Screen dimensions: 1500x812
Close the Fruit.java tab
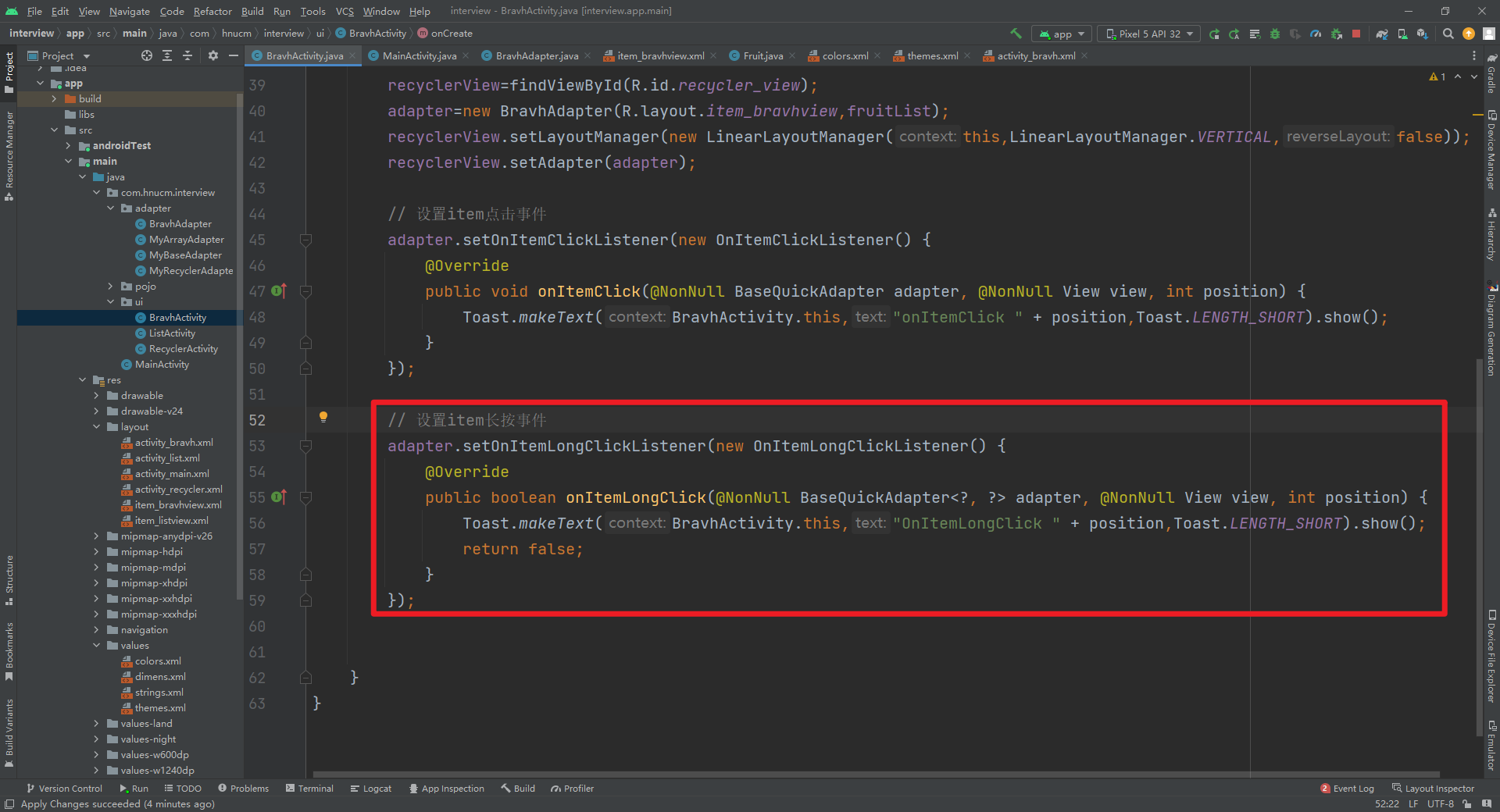click(792, 55)
